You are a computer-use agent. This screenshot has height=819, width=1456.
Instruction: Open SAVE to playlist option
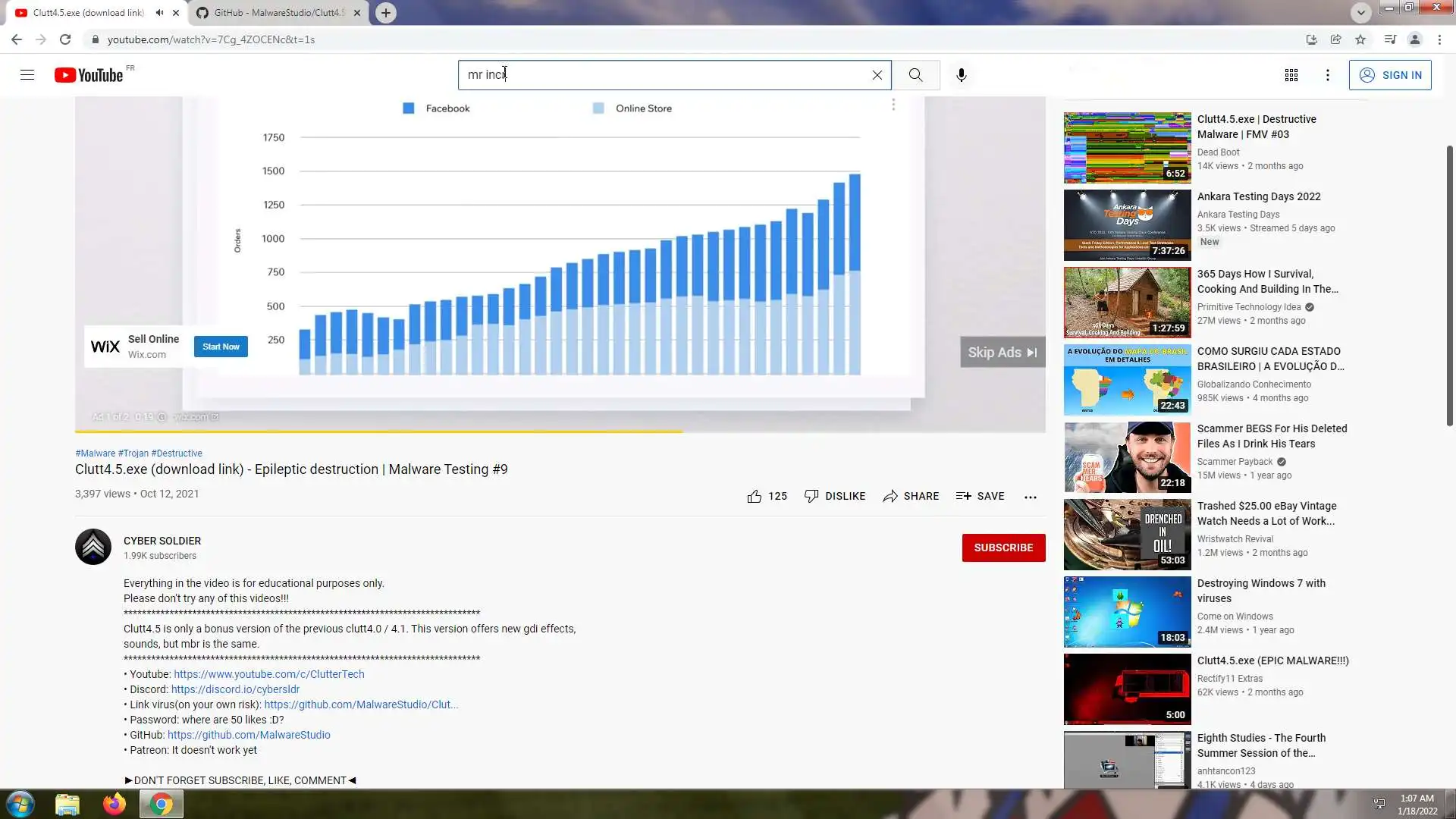pos(980,496)
